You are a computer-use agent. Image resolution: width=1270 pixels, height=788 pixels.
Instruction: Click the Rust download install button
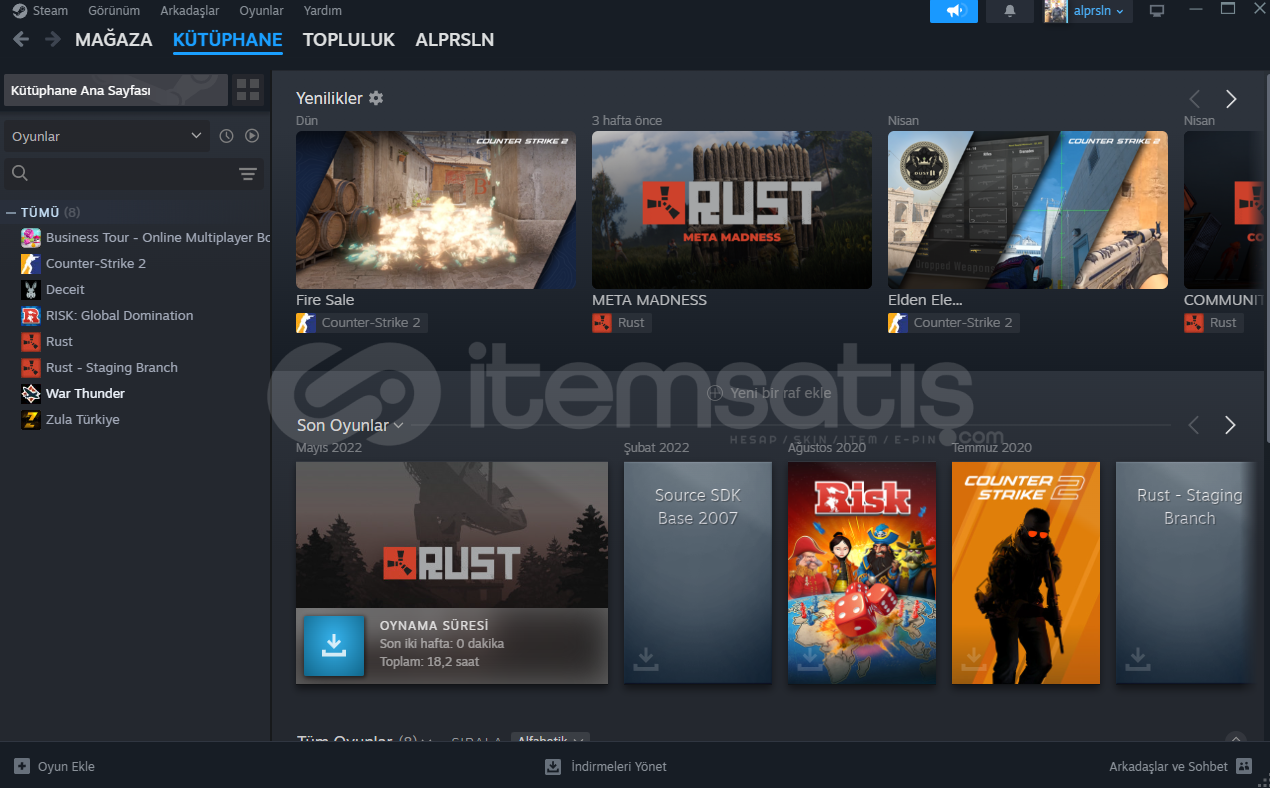(334, 646)
